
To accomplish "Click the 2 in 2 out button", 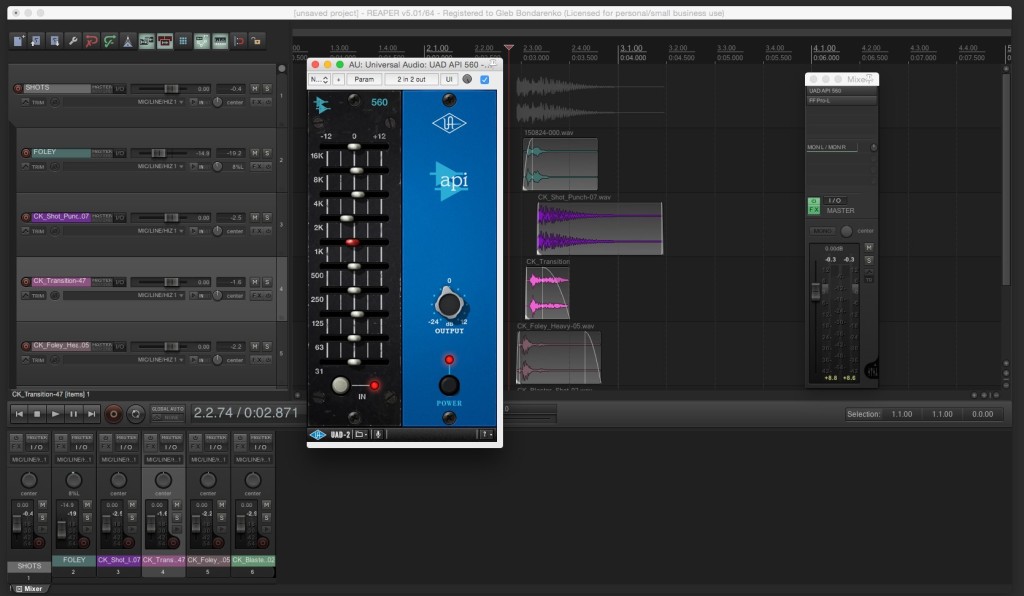I will click(410, 79).
